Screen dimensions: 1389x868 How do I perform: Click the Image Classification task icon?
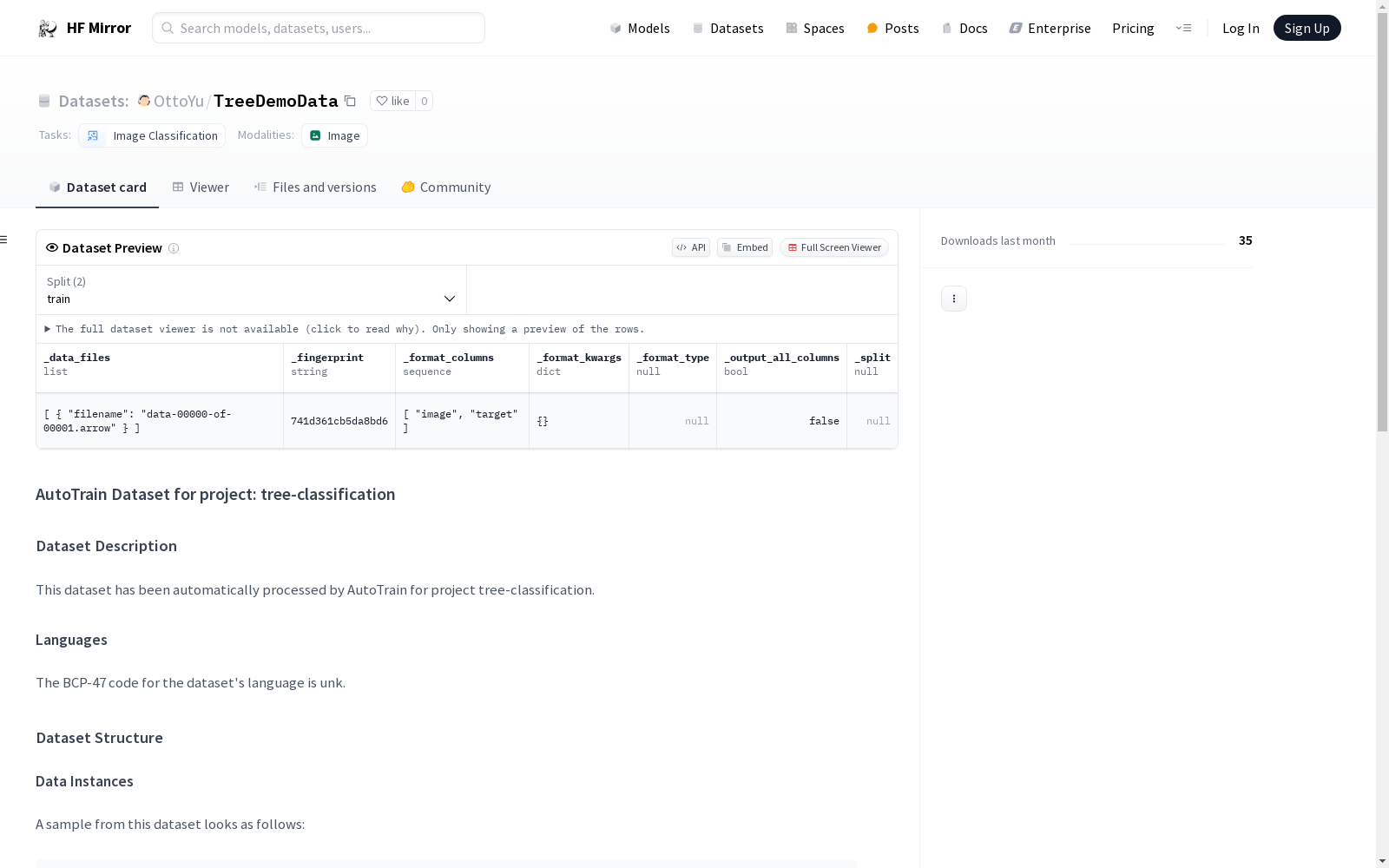point(93,135)
